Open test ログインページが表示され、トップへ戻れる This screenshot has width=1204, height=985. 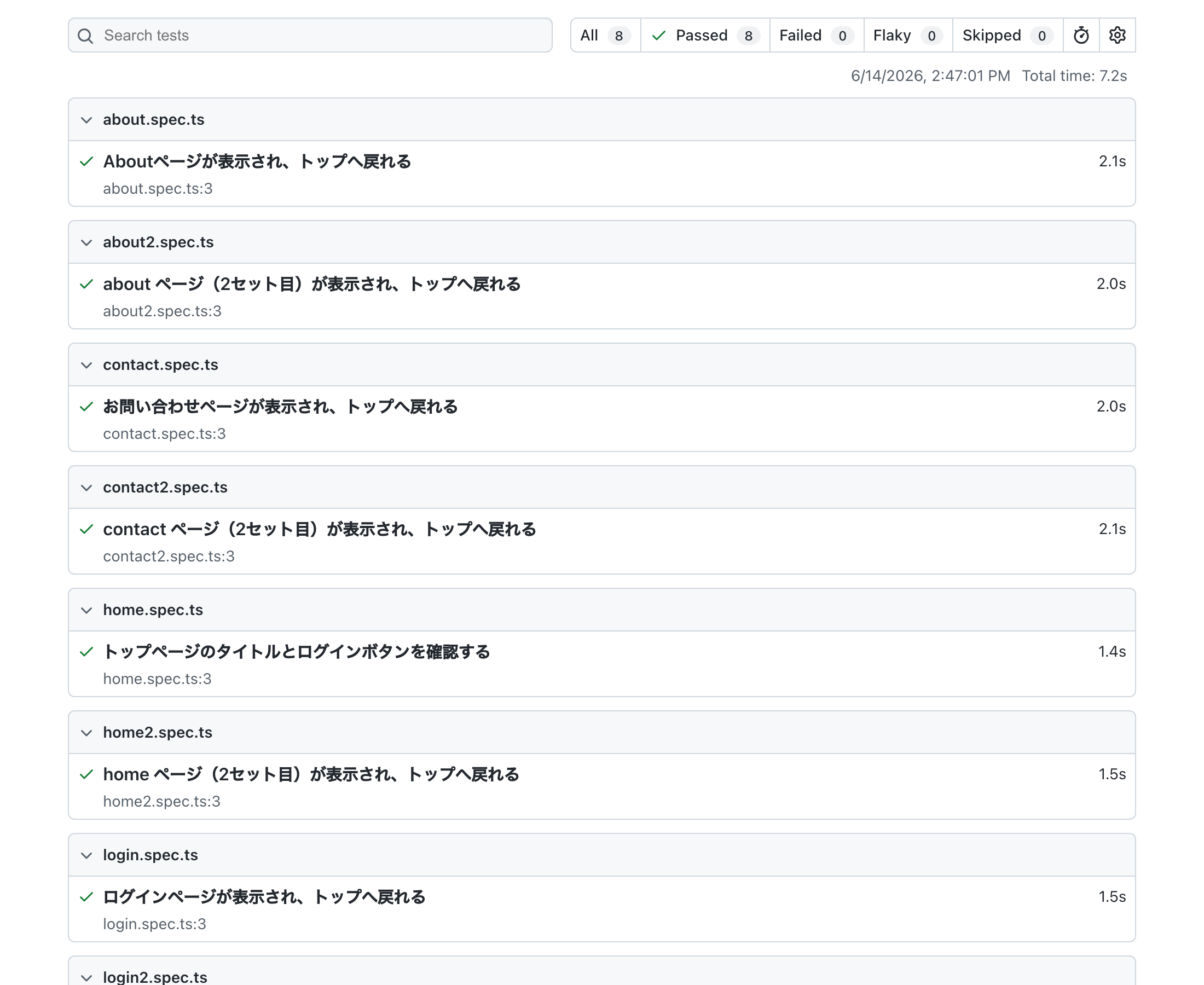264,897
